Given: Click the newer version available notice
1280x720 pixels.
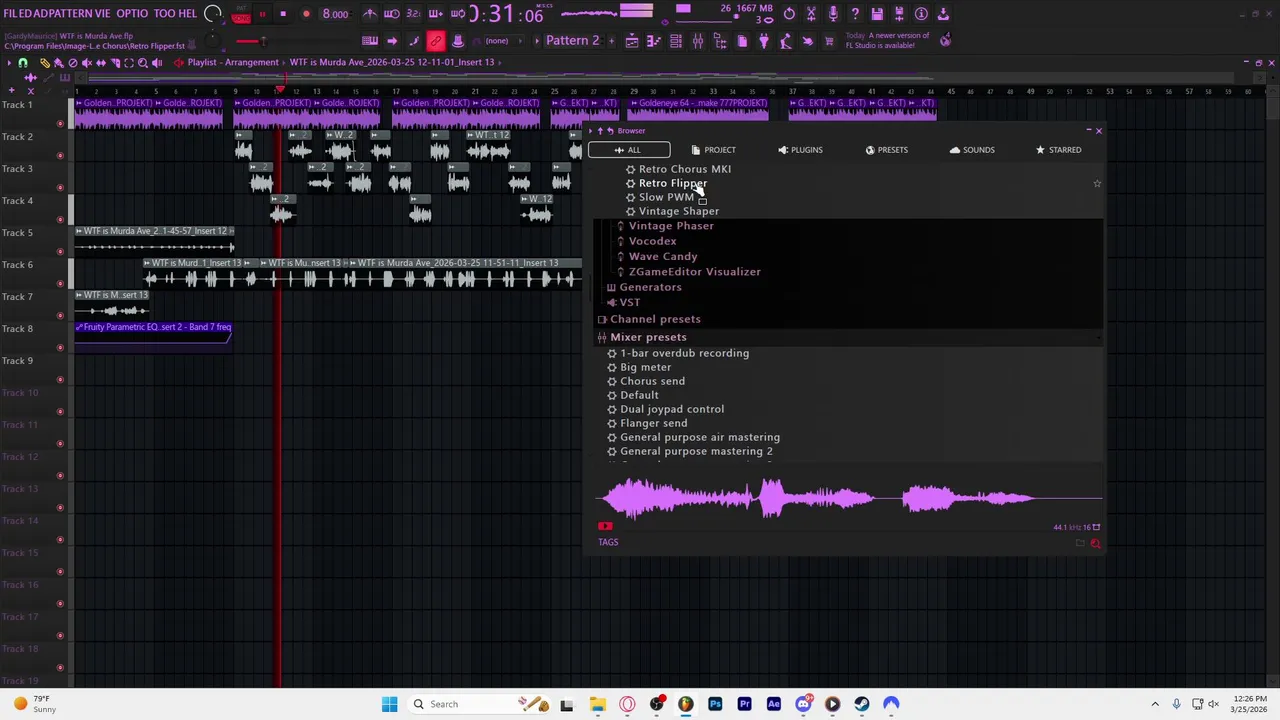Looking at the screenshot, I should (x=888, y=41).
